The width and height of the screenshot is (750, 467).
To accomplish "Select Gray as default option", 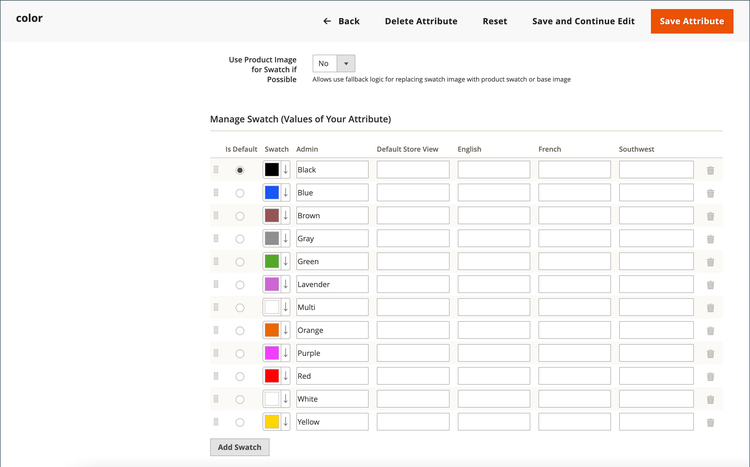I will tap(240, 239).
